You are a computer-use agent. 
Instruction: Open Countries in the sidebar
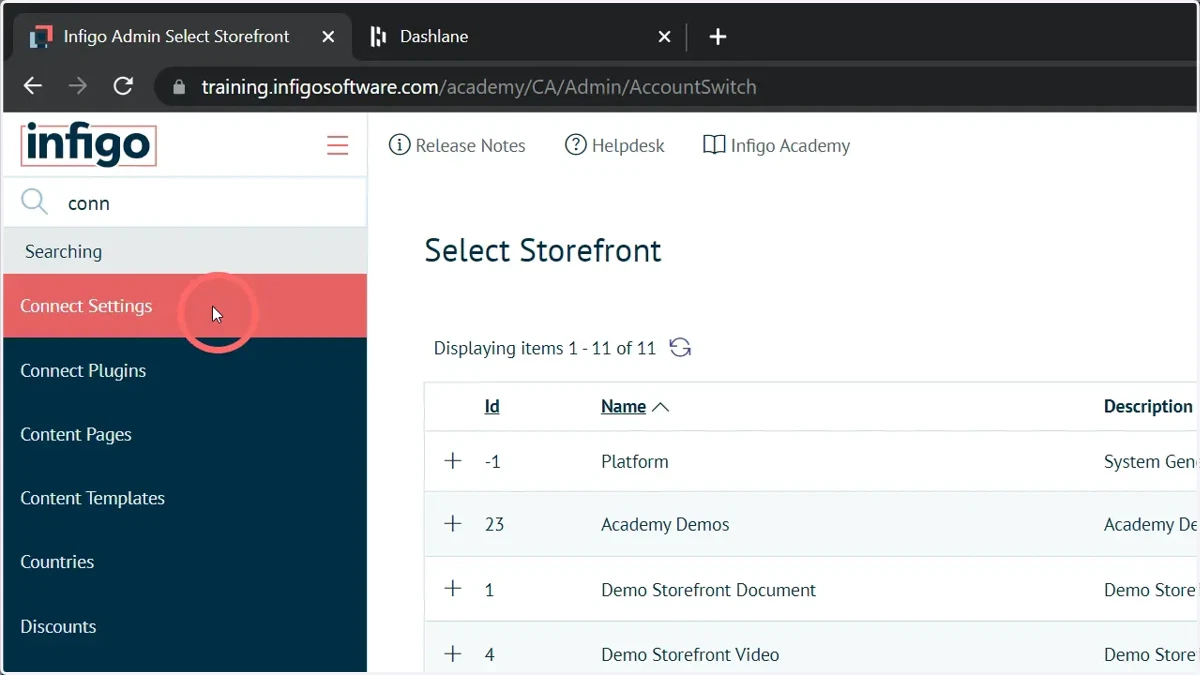(185, 562)
